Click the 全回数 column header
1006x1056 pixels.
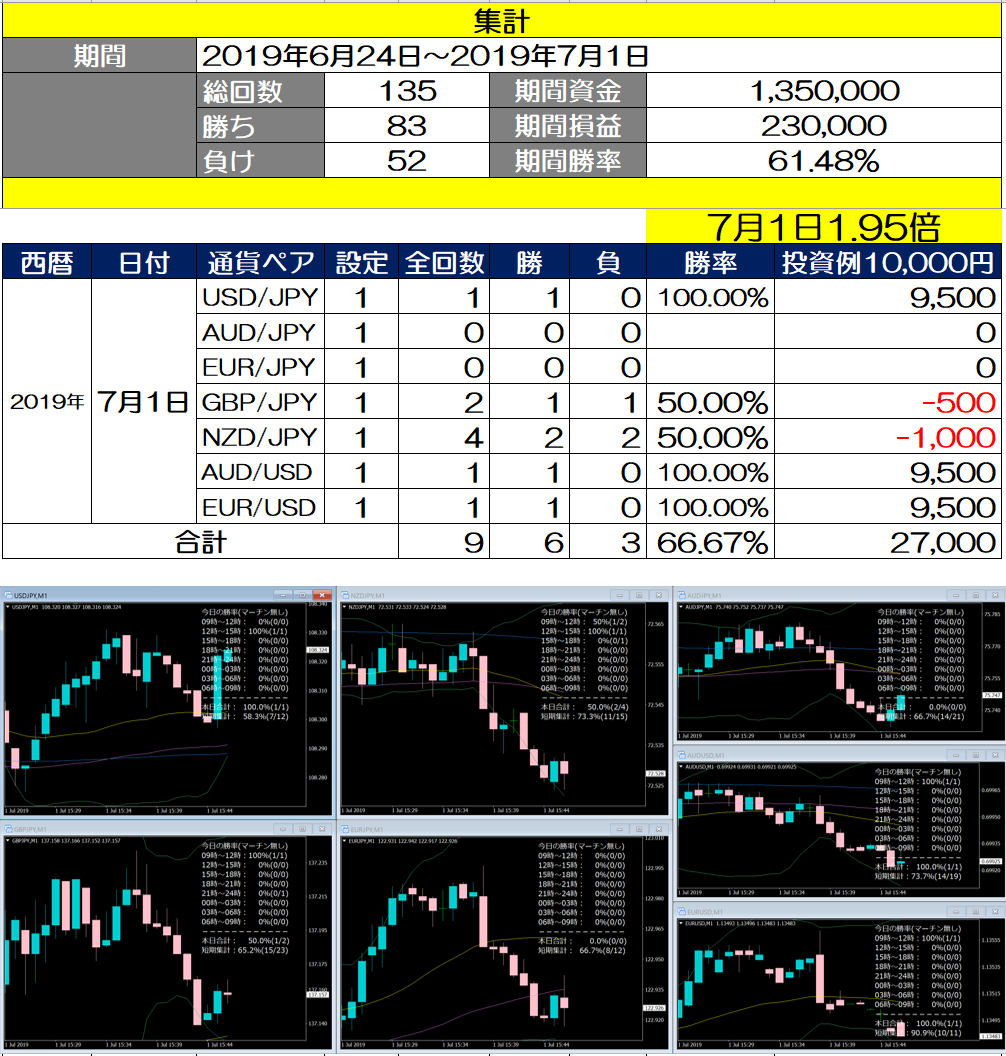pos(444,262)
